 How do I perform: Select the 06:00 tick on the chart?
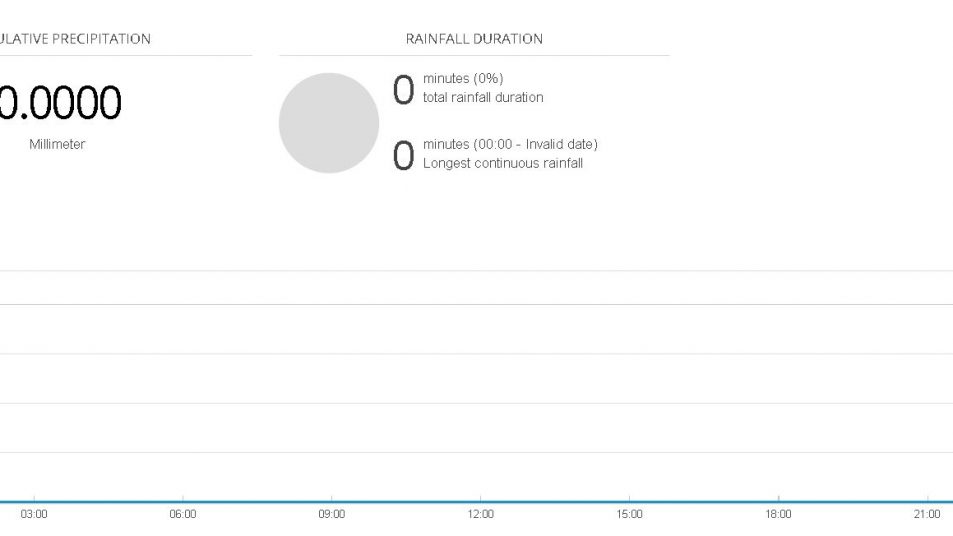[183, 514]
